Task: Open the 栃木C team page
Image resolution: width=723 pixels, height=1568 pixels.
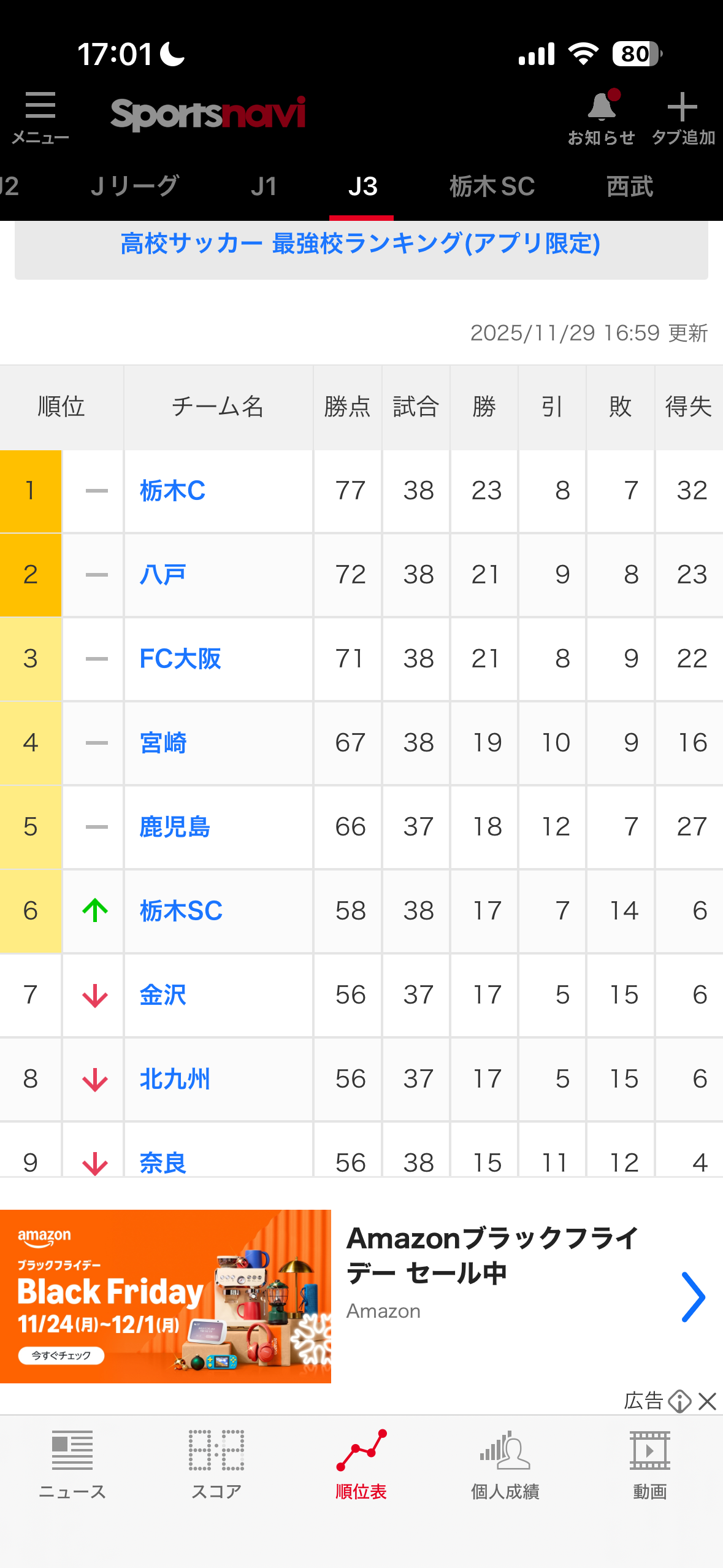Action: (x=172, y=491)
